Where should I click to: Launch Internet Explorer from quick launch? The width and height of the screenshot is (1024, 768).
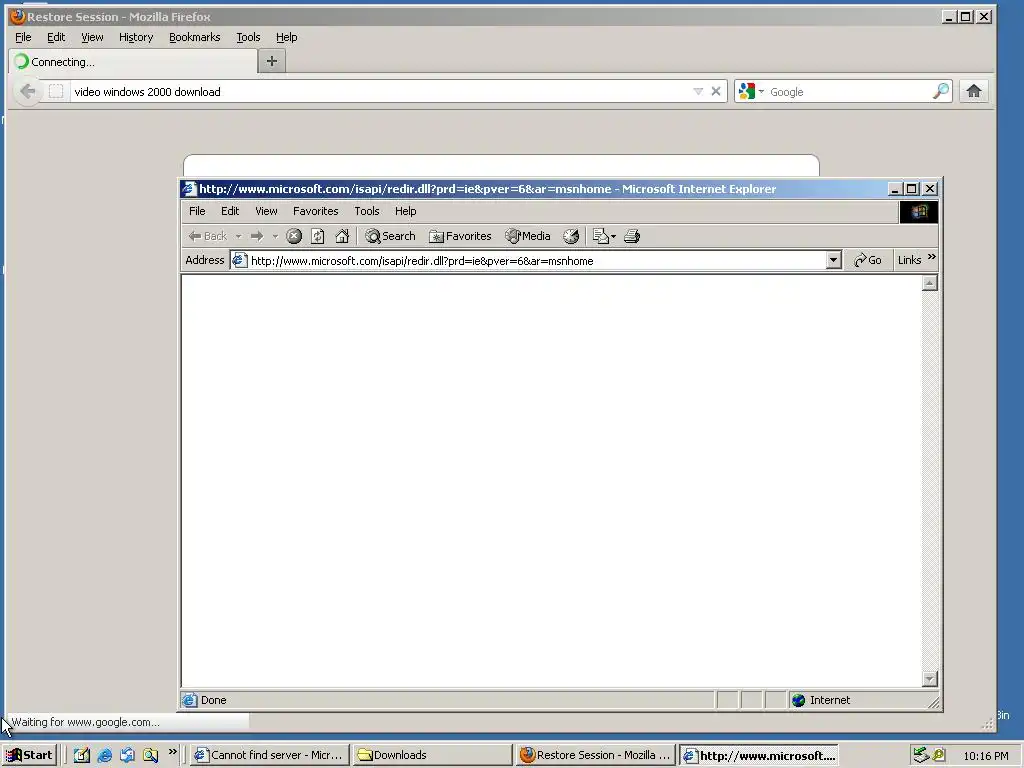104,755
